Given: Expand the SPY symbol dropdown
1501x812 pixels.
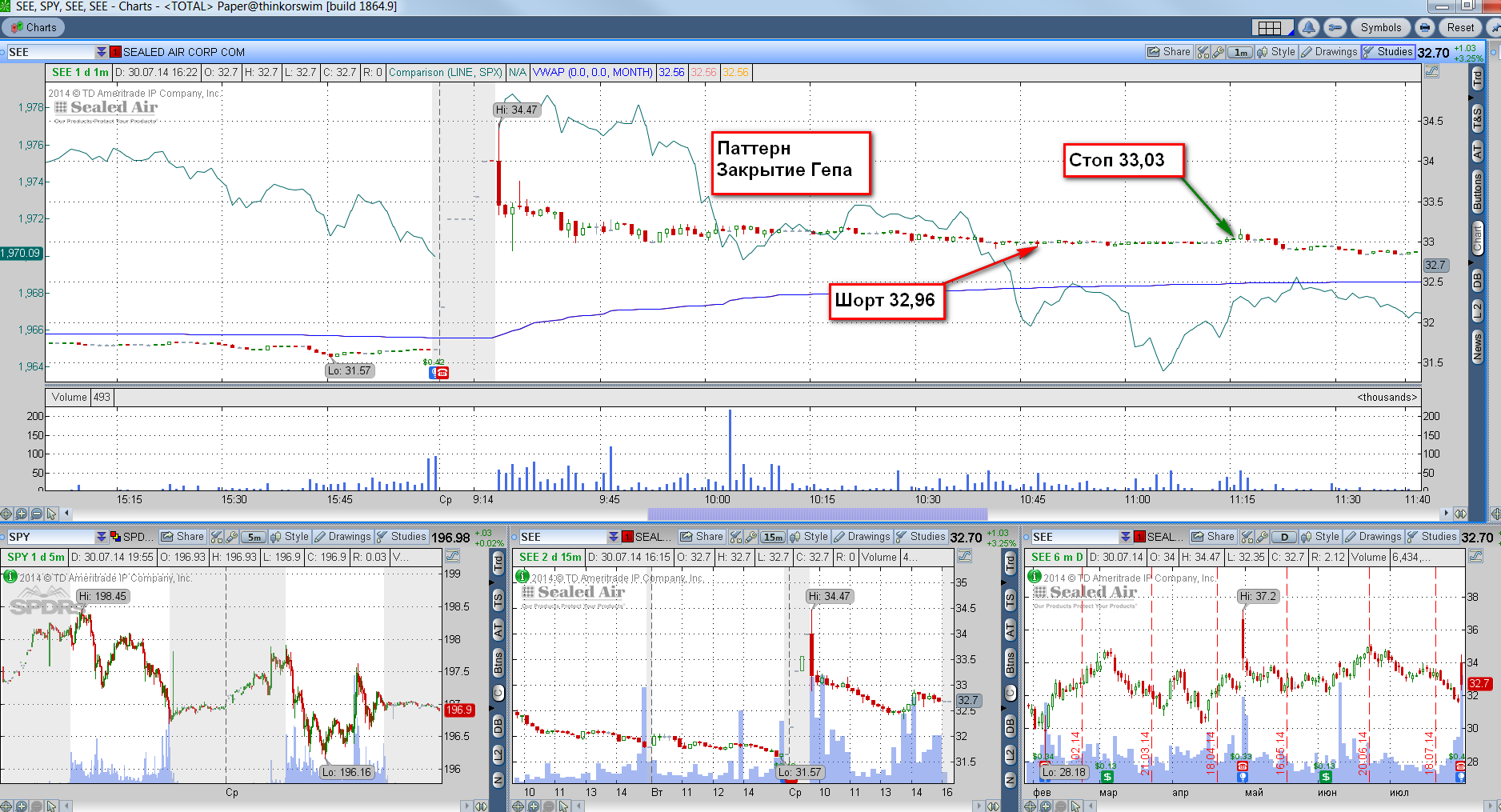Looking at the screenshot, I should (101, 537).
